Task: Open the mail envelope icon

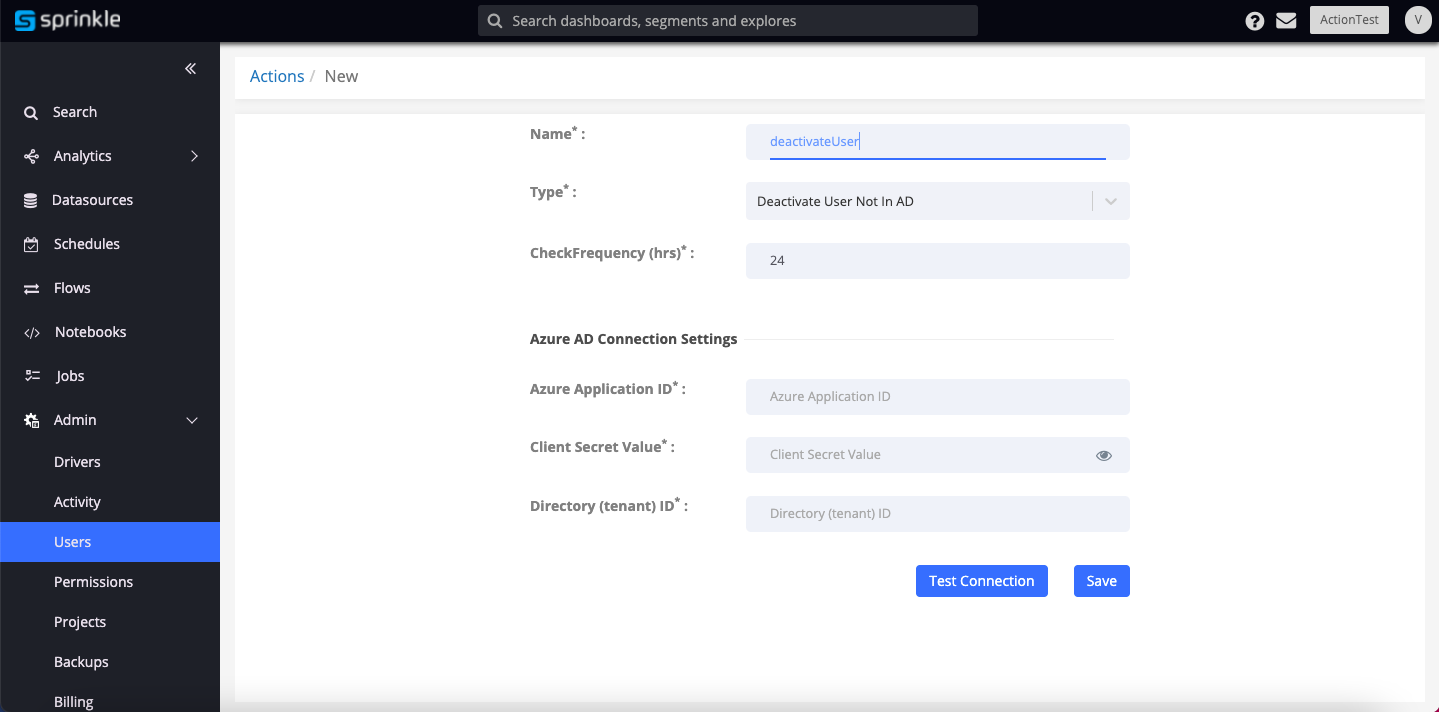Action: coord(1286,21)
